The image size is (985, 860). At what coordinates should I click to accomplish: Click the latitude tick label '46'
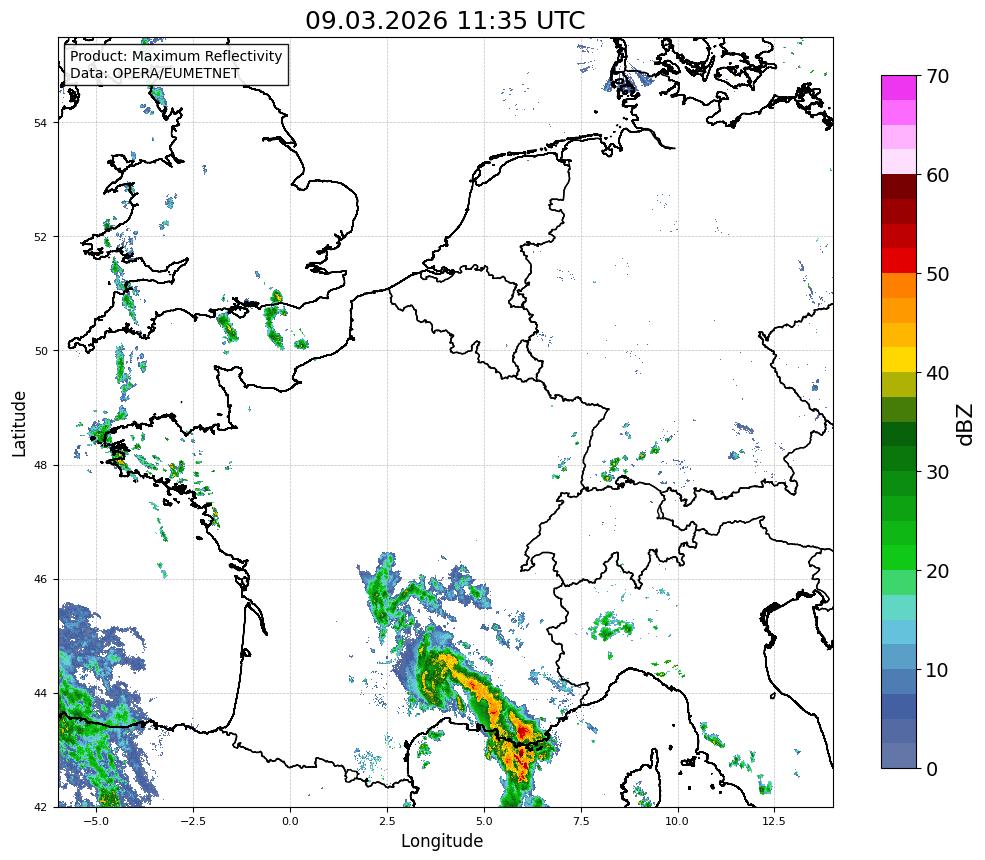coord(40,579)
